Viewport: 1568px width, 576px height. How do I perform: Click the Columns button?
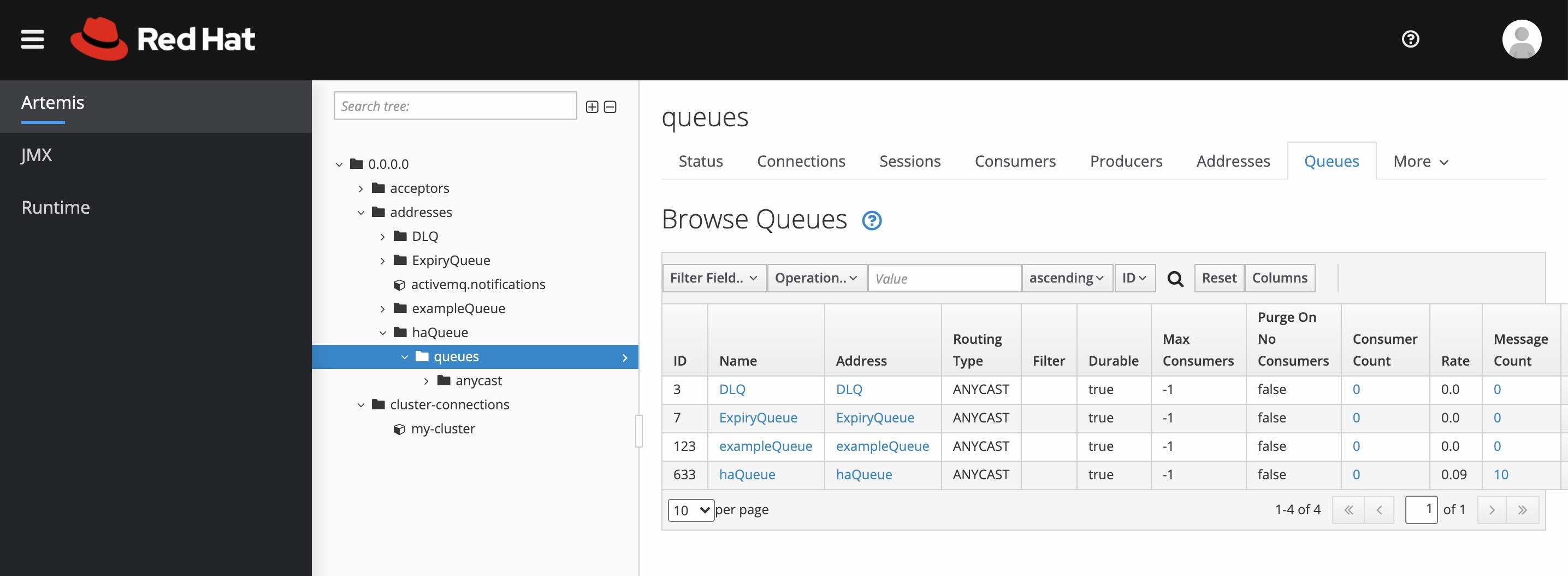[x=1280, y=278]
